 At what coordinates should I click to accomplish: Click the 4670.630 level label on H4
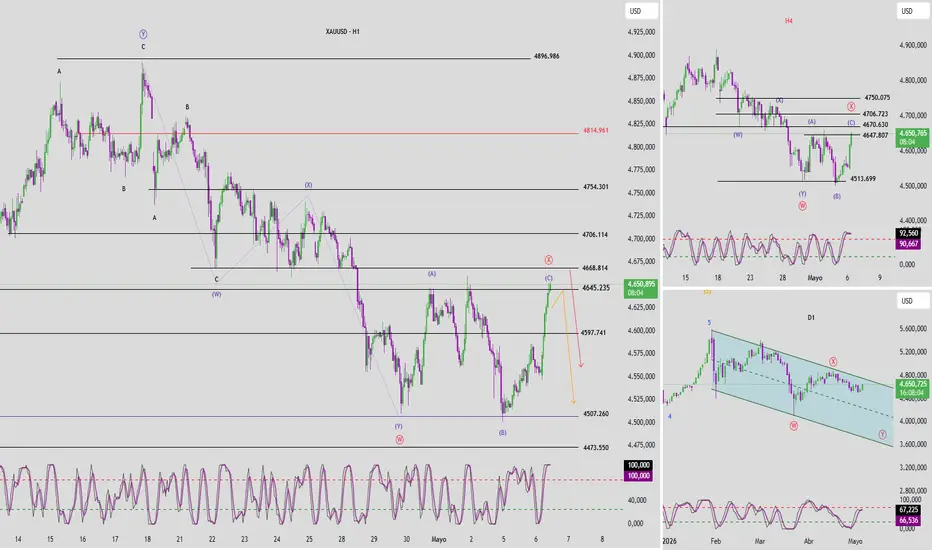coord(875,125)
